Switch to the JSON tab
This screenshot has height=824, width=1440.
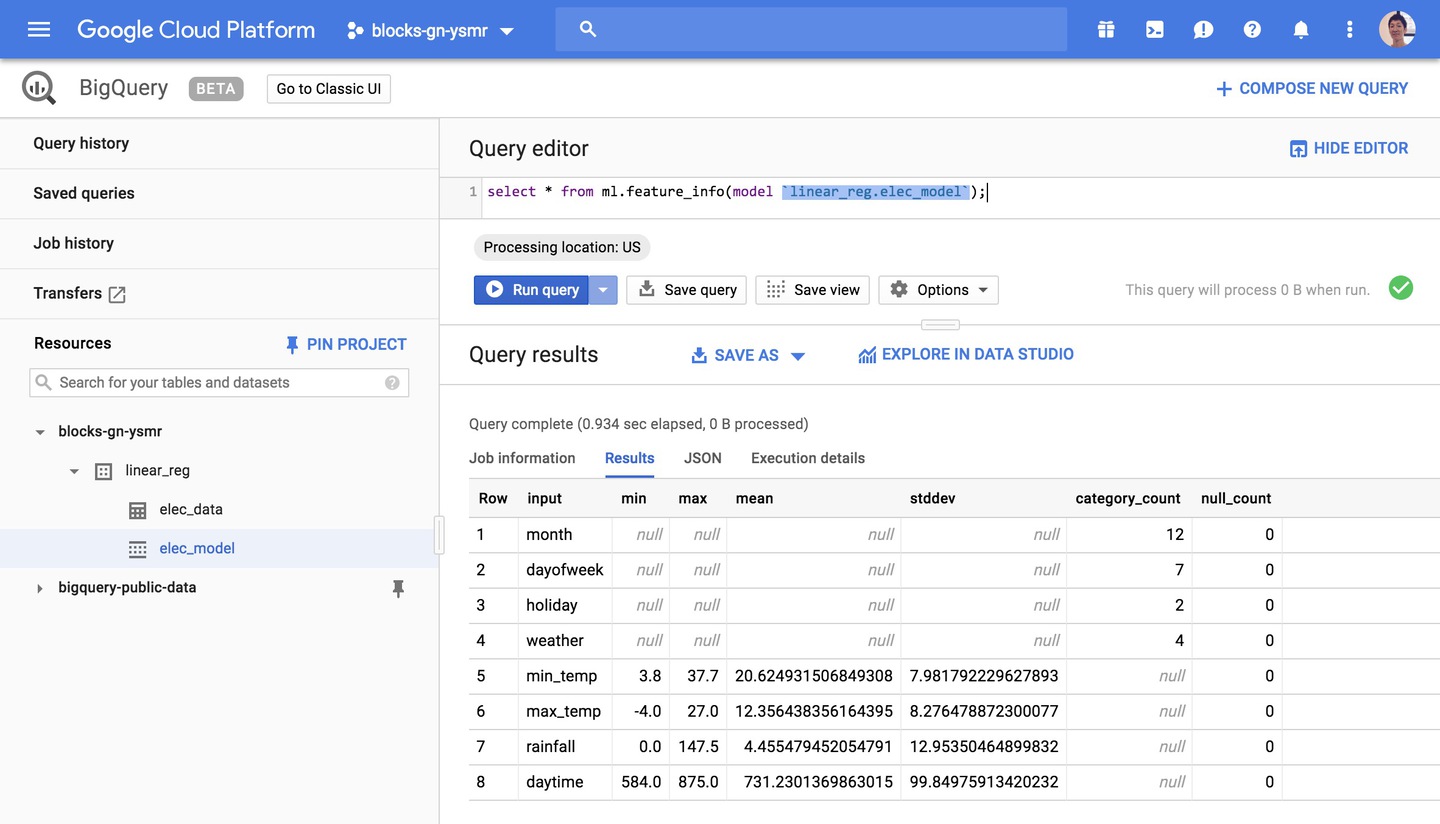tap(703, 458)
